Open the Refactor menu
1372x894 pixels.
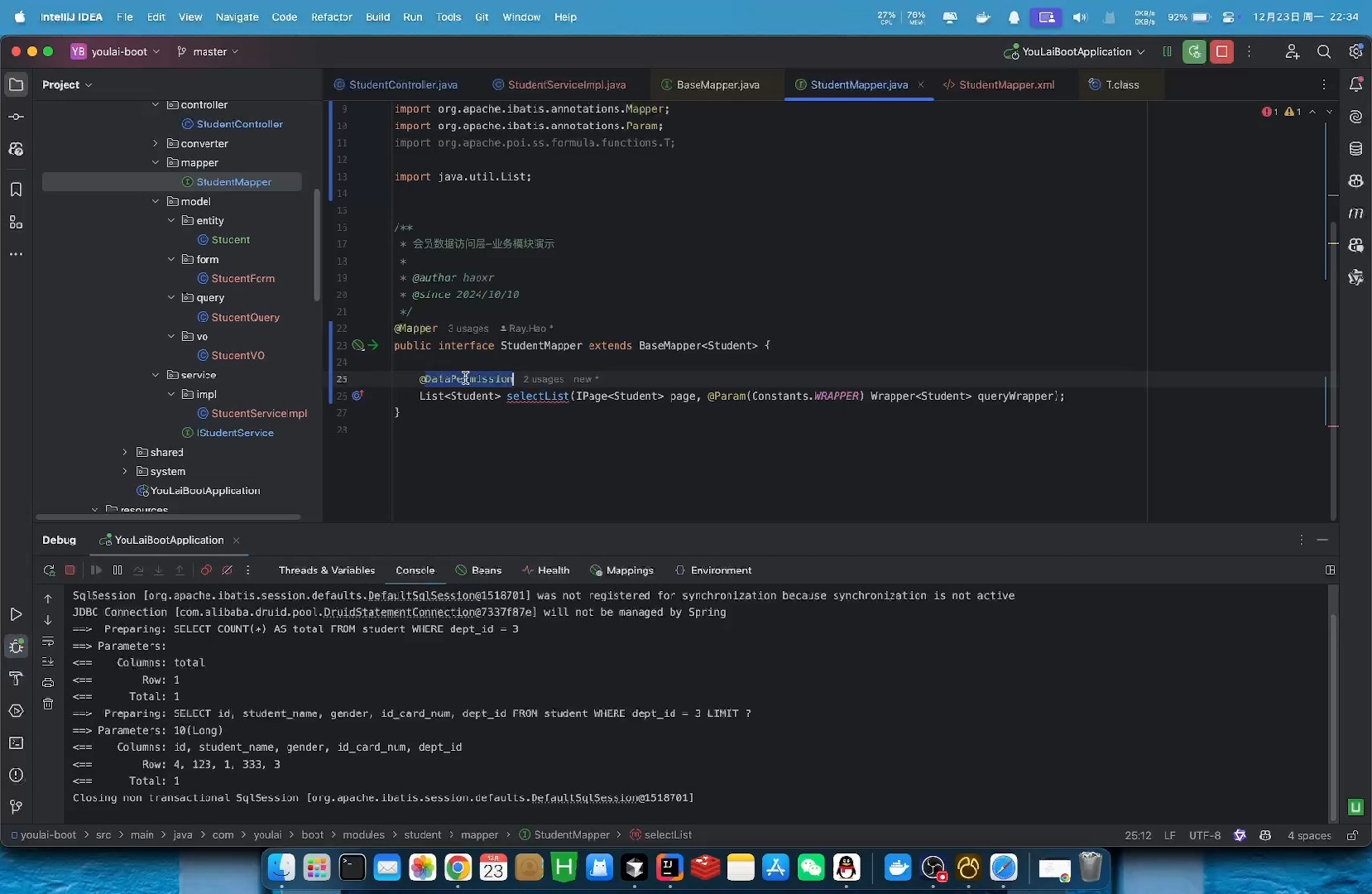click(x=332, y=17)
